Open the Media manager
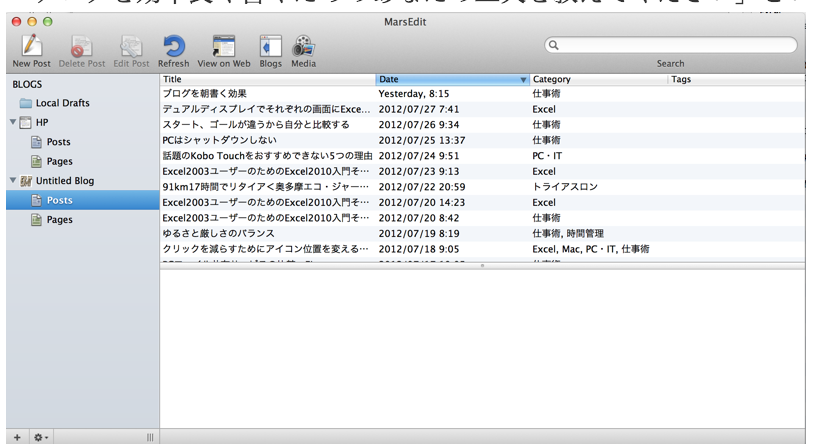 coord(304,51)
